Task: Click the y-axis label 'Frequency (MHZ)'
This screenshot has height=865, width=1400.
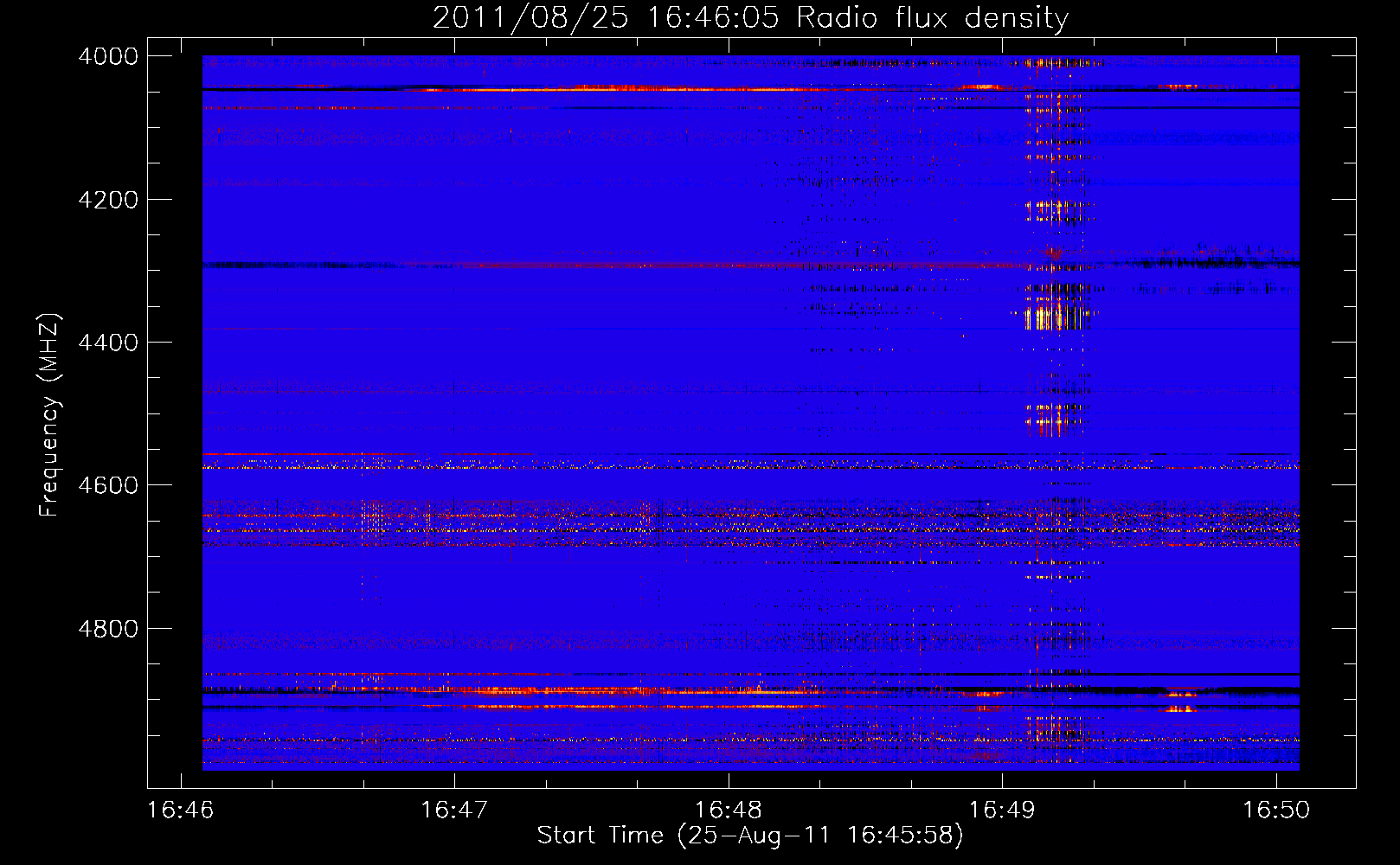Action: pyautogui.click(x=49, y=415)
